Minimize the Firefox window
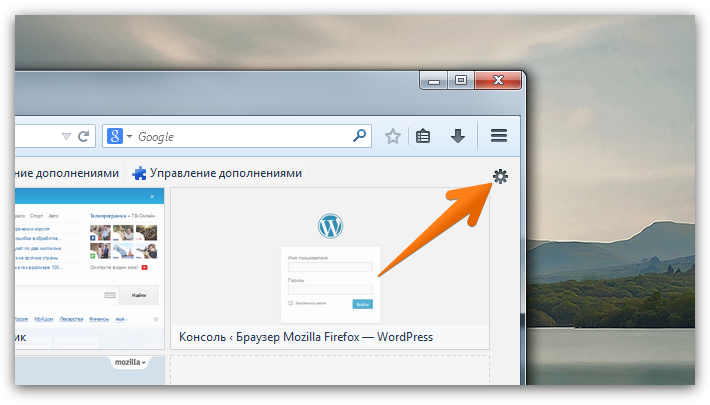This screenshot has width=710, height=405. click(434, 81)
